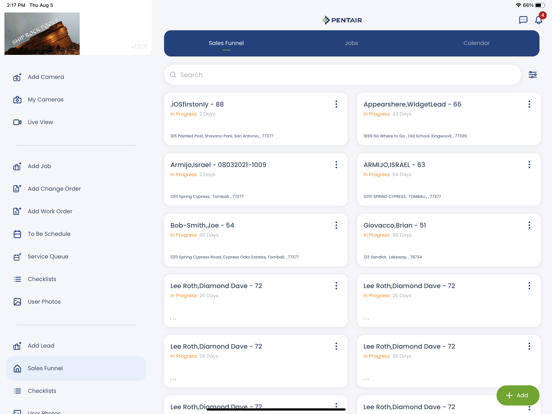Screen dimensions: 552x414
Task: Open Live View from the sidebar
Action: pos(33,122)
